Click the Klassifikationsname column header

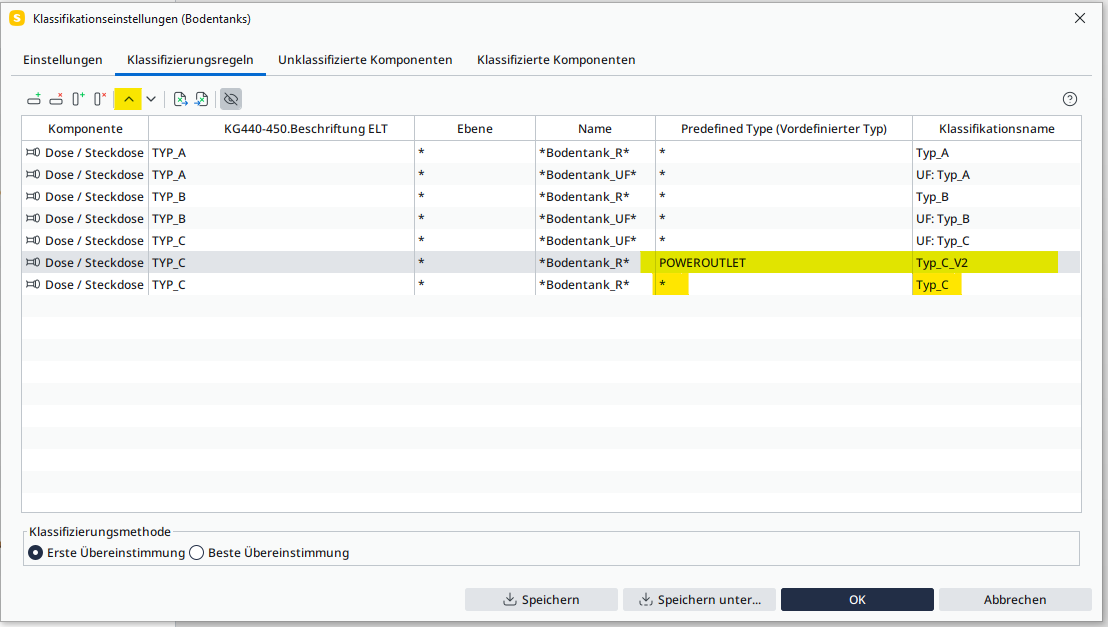996,129
